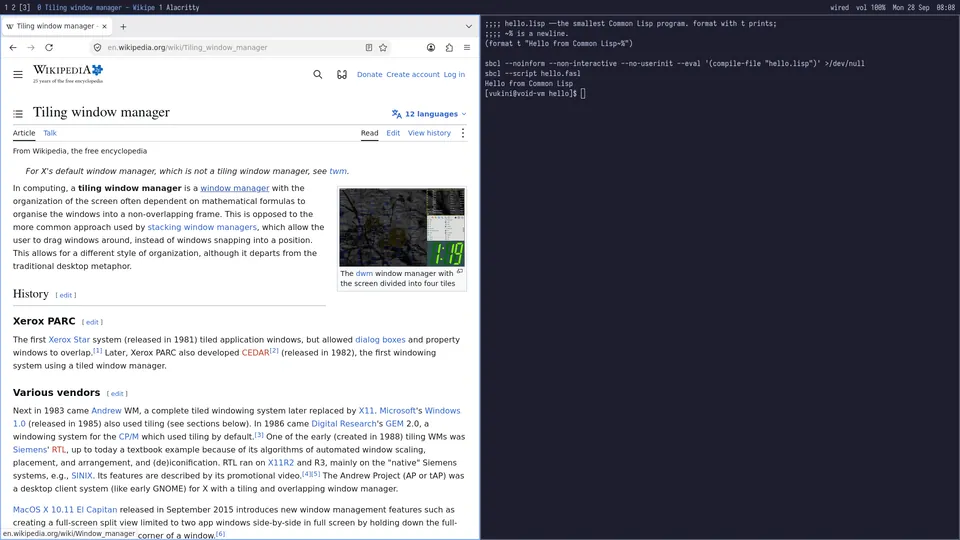Focus Alacritty in the window list

click(x=179, y=7)
